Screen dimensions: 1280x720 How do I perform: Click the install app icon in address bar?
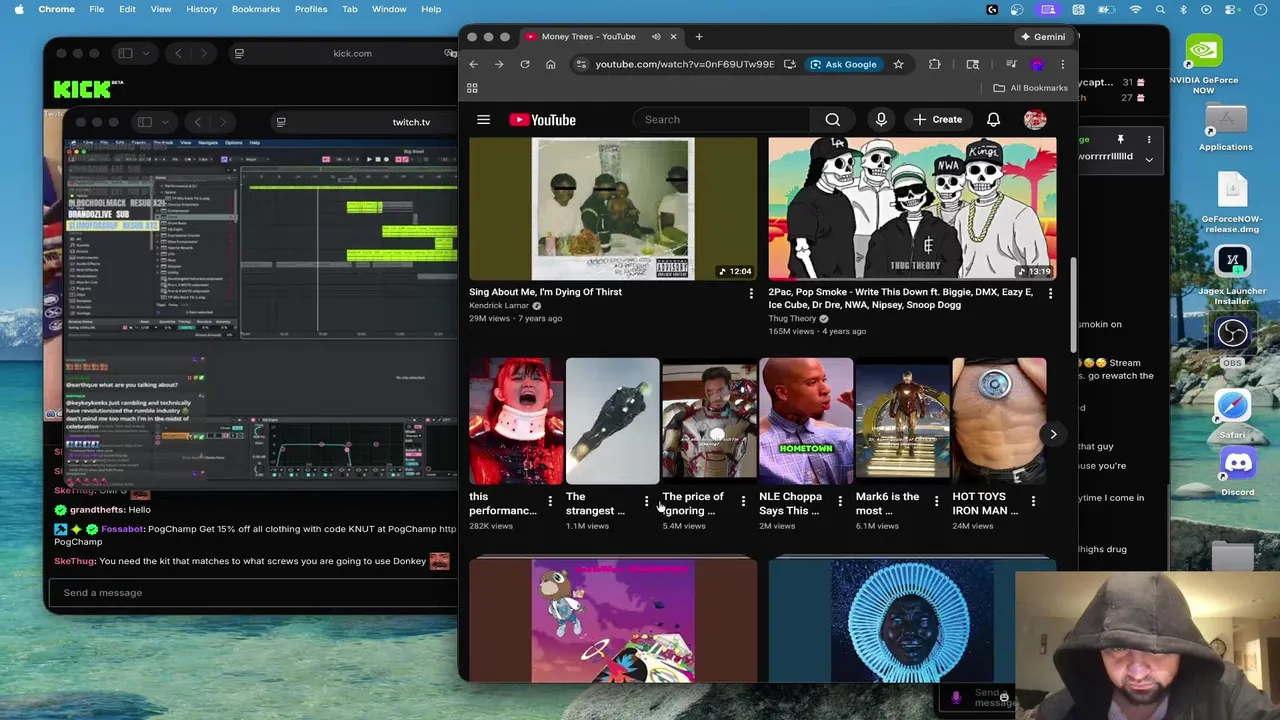point(789,64)
